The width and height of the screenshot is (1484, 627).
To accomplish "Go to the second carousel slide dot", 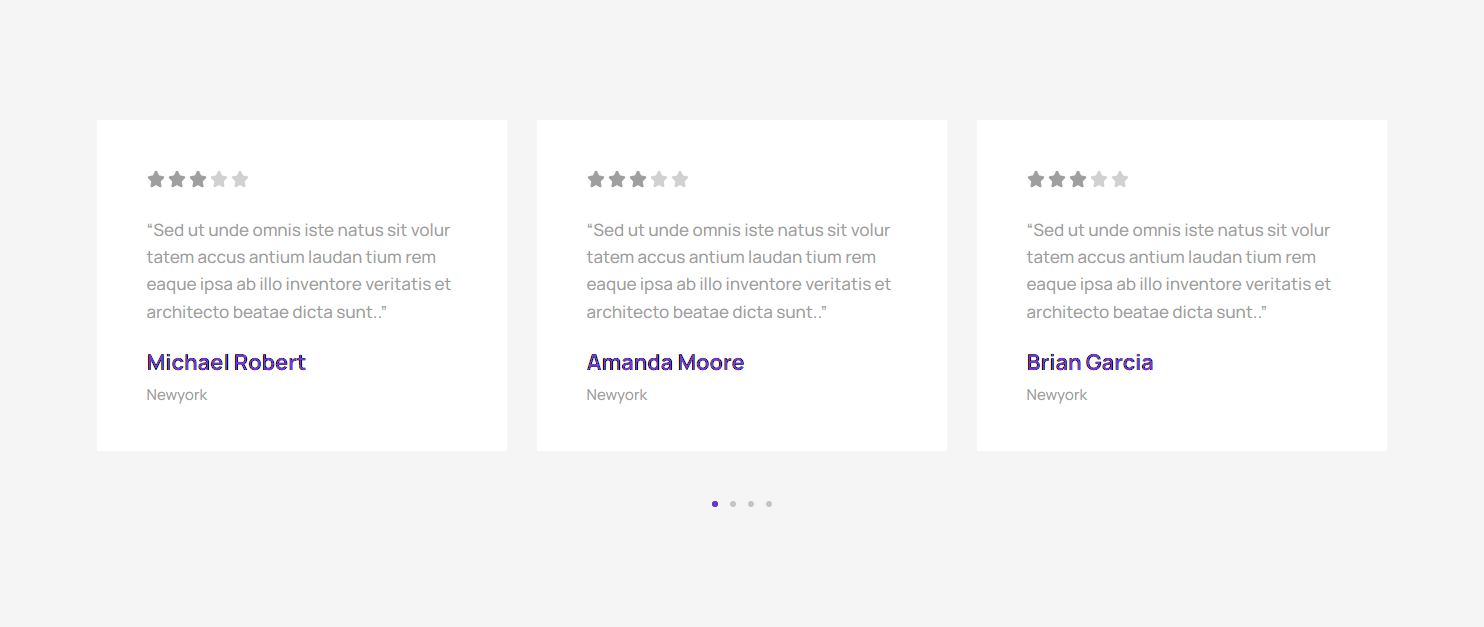I will coord(733,504).
